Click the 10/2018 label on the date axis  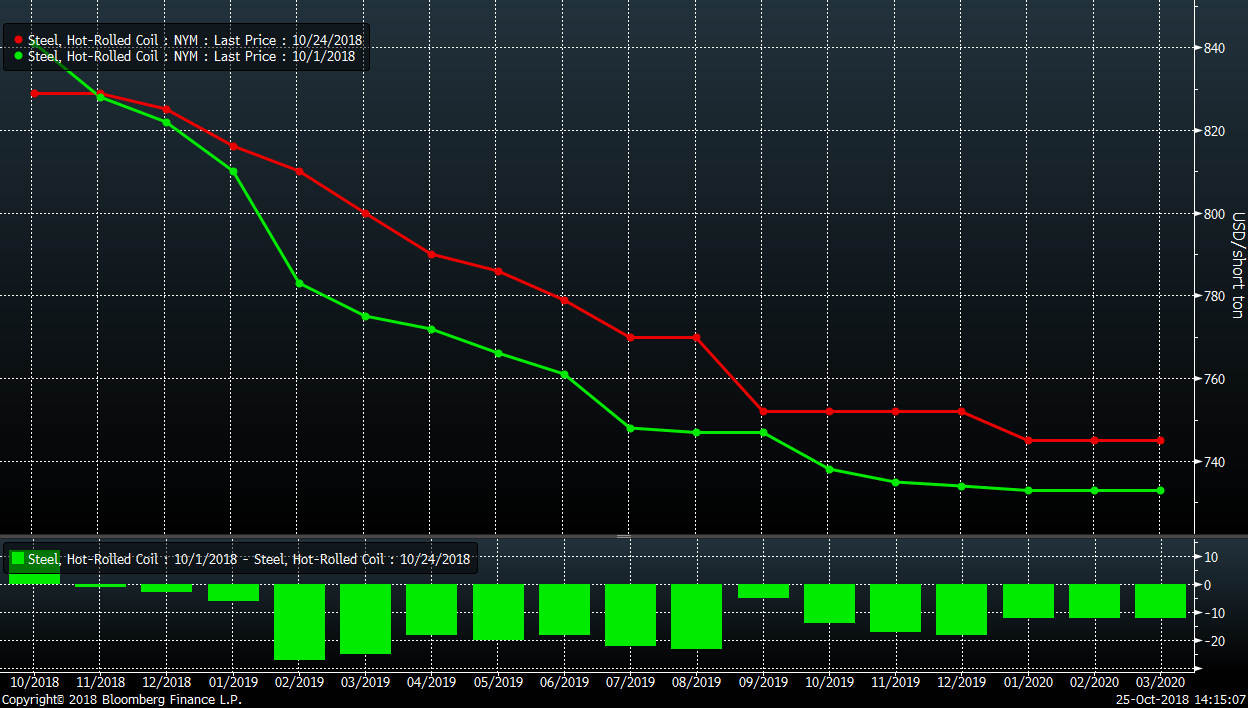[34, 682]
